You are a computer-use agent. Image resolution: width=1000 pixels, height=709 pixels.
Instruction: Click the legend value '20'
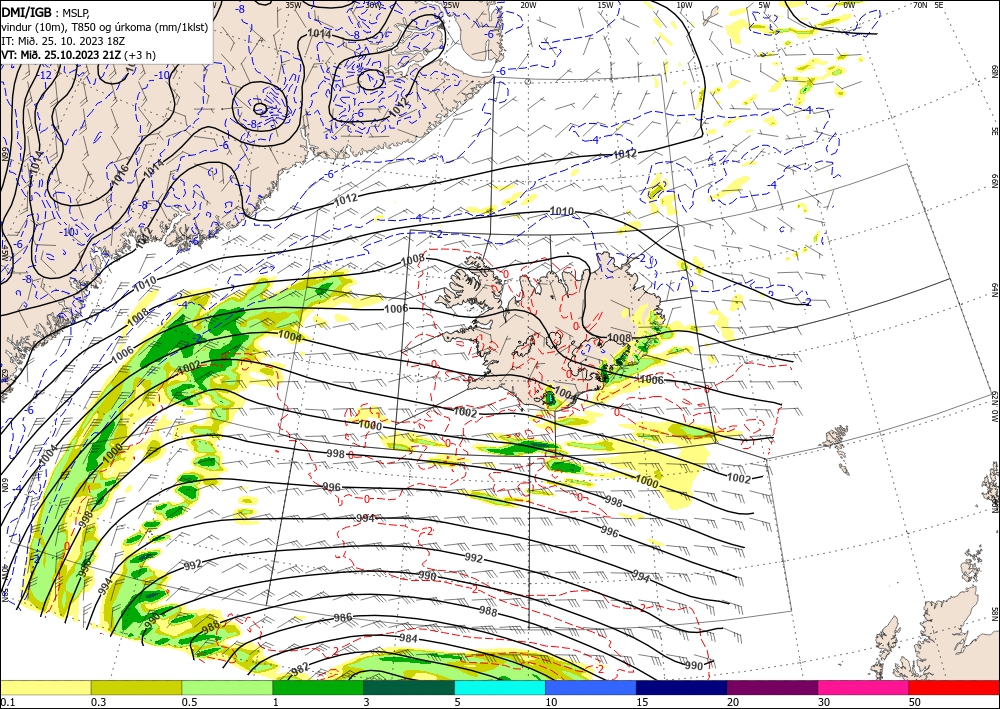tap(733, 702)
